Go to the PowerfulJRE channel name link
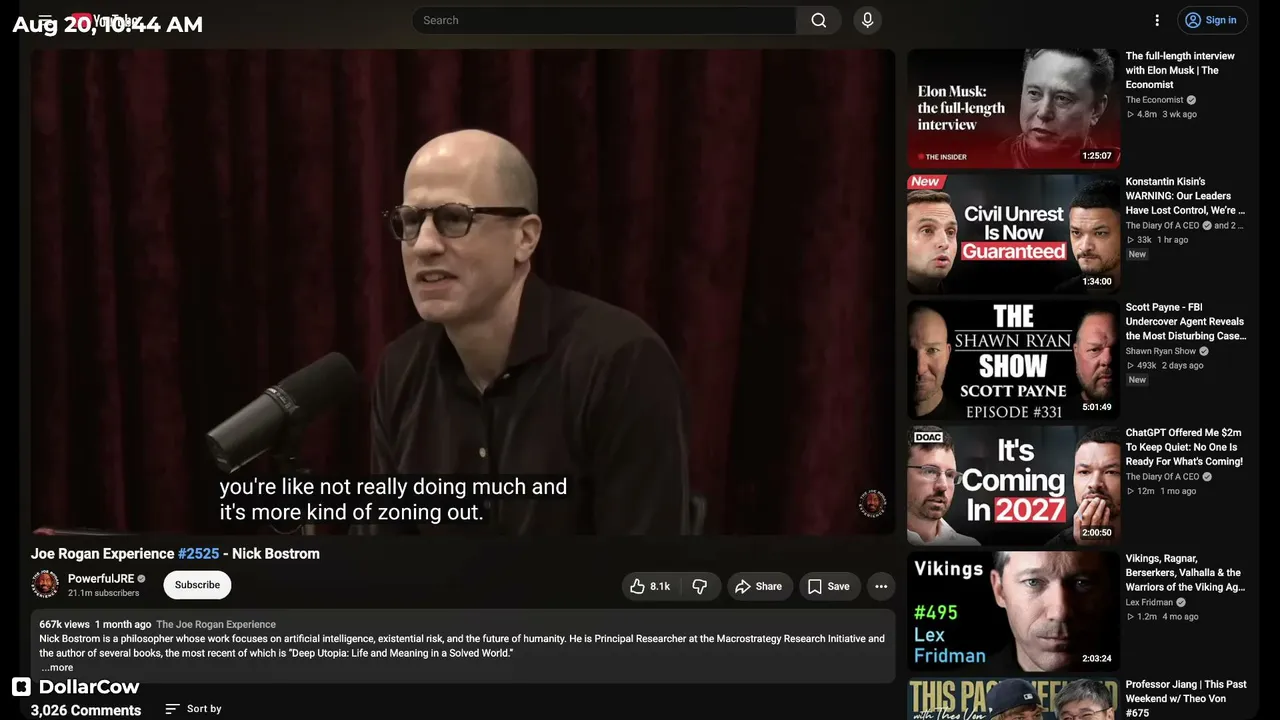1280x720 pixels. click(x=101, y=579)
